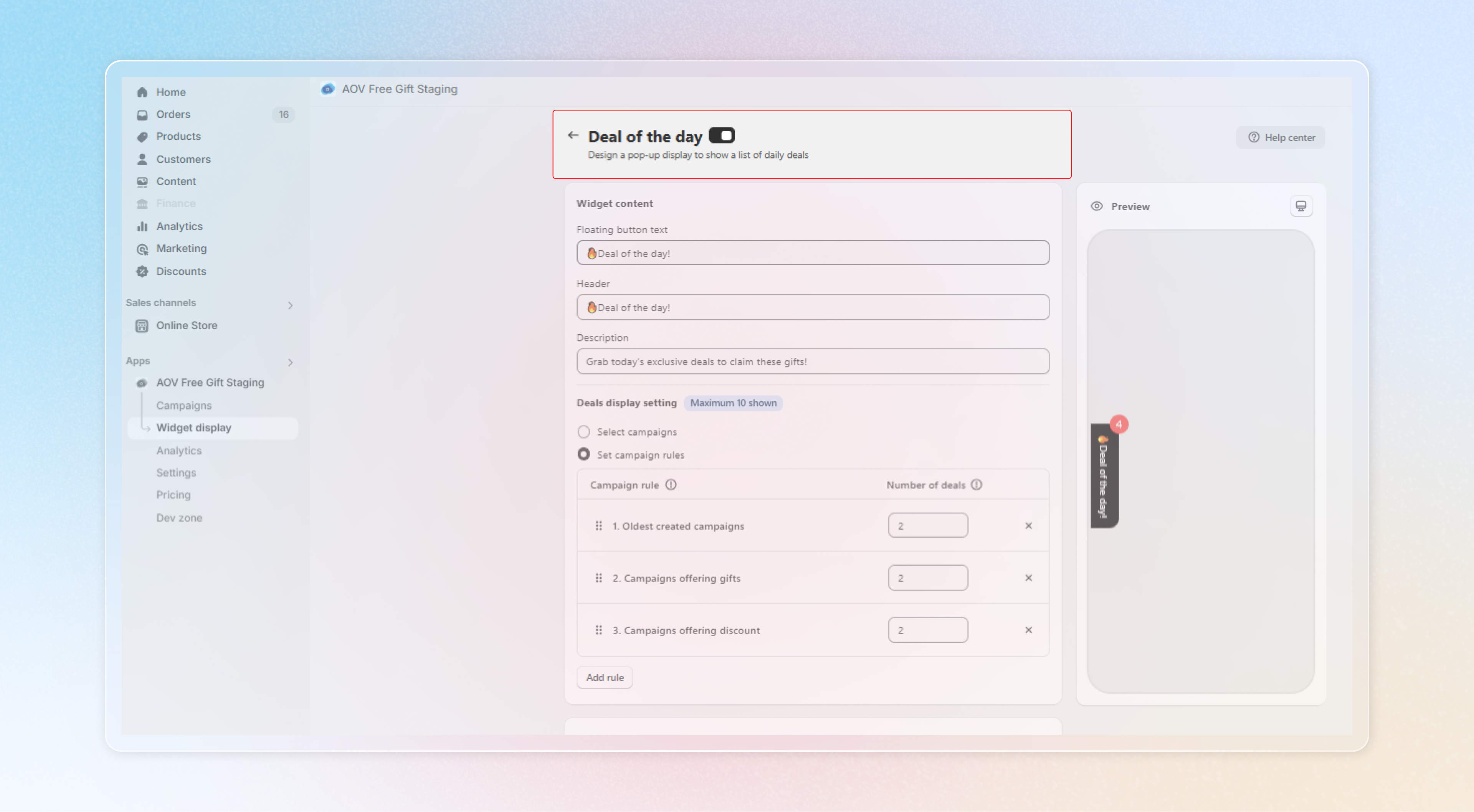Viewport: 1474px width, 812px height.
Task: Click drag handle of Campaigns offering gifts rule
Action: pyautogui.click(x=598, y=578)
